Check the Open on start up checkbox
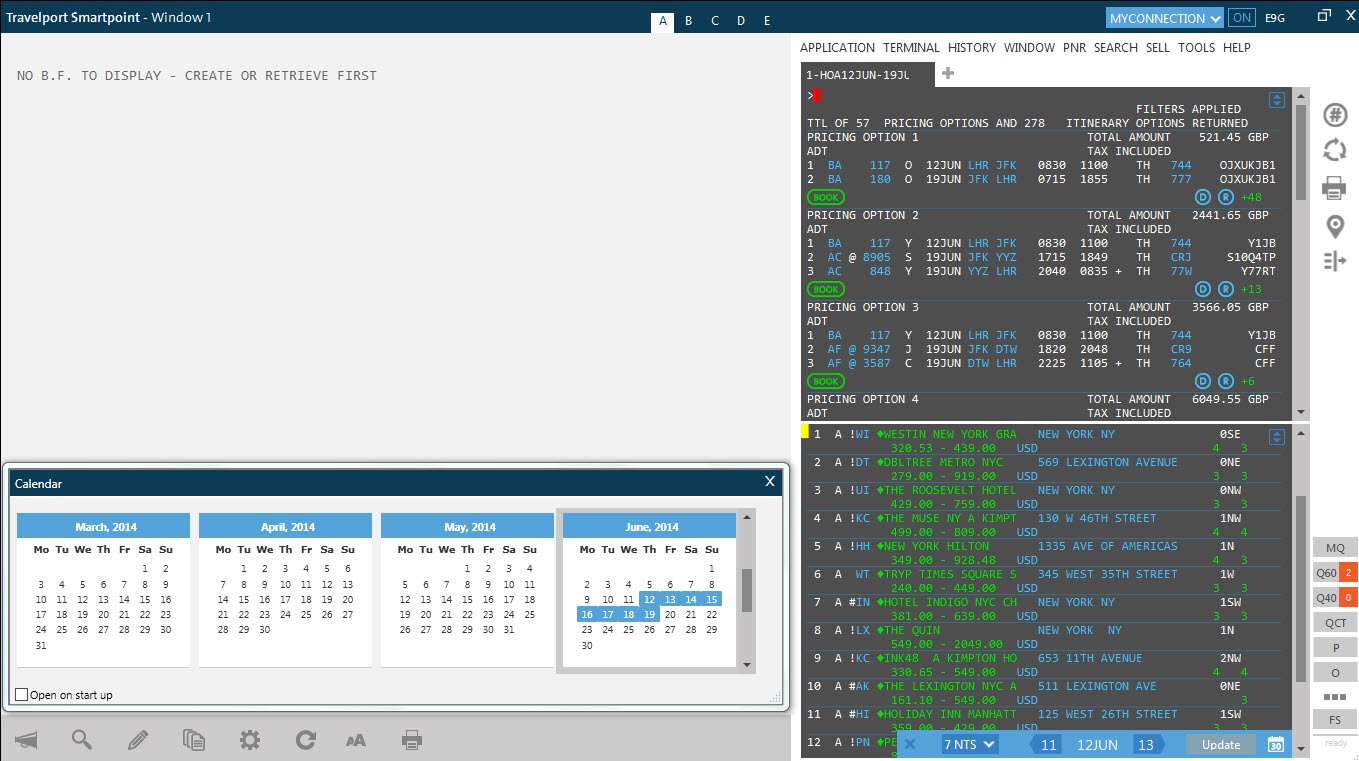This screenshot has width=1359, height=761. click(x=22, y=695)
